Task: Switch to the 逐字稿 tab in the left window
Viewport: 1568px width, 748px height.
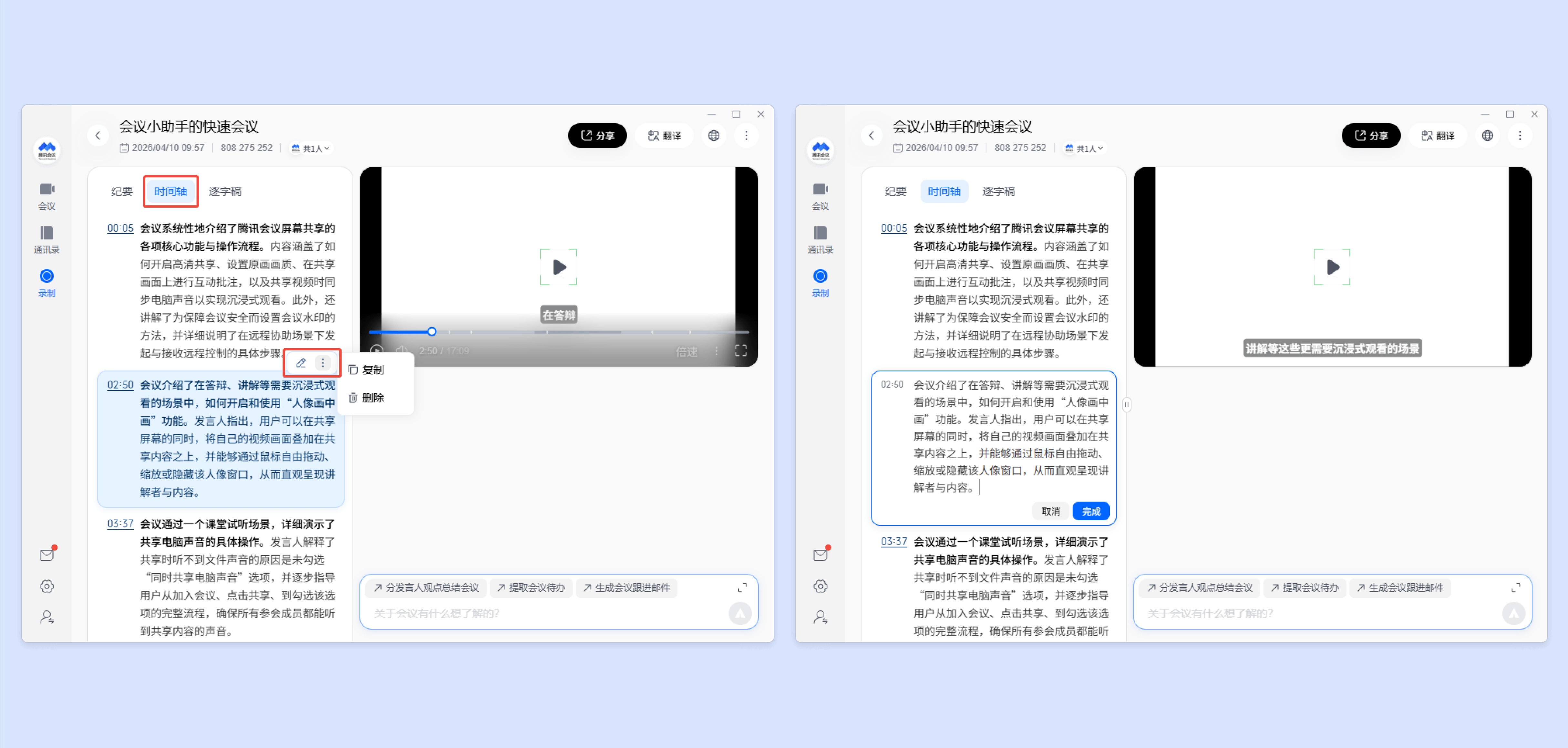Action: 225,191
